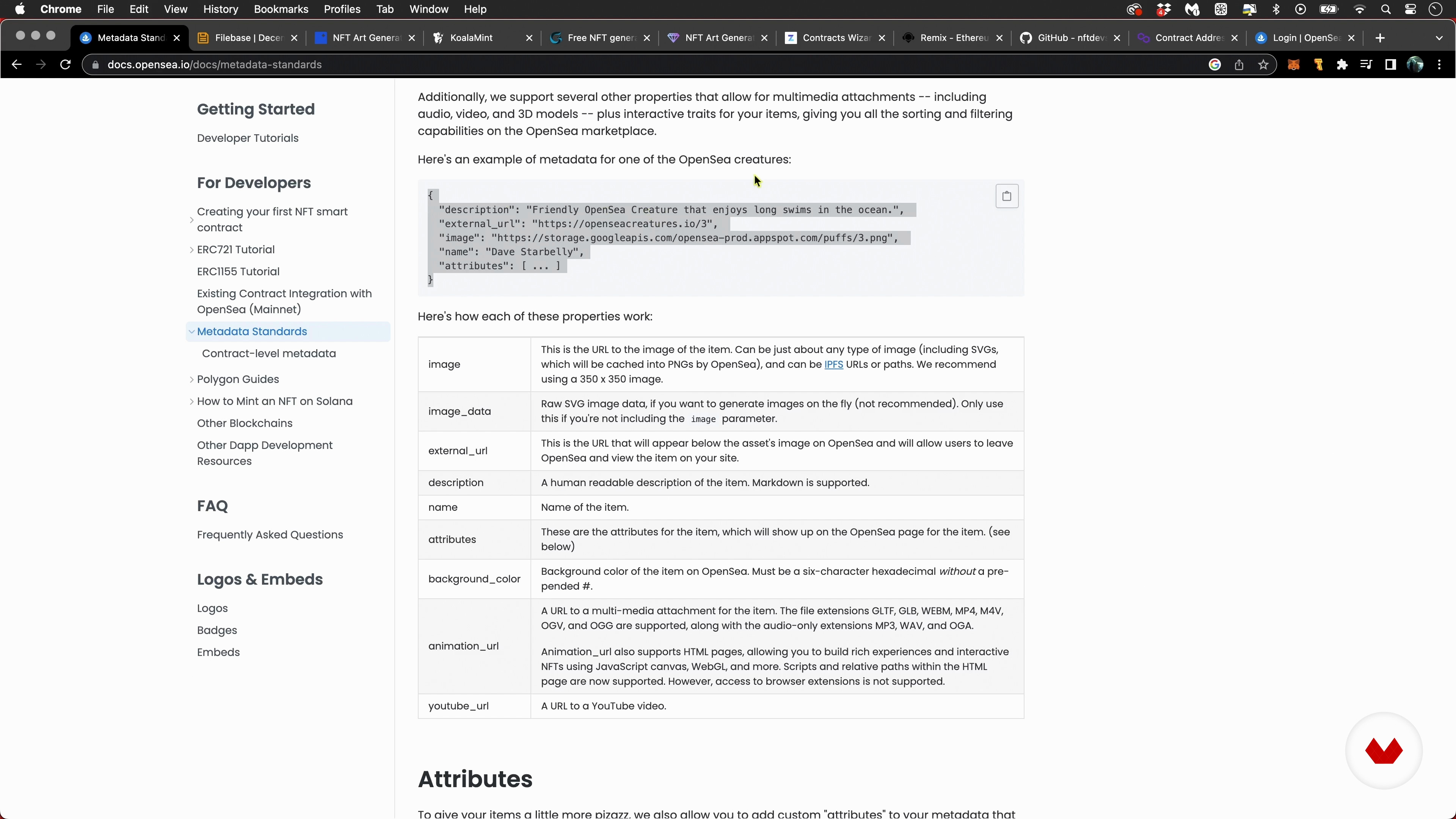
Task: Open the share page icon
Action: click(1239, 64)
